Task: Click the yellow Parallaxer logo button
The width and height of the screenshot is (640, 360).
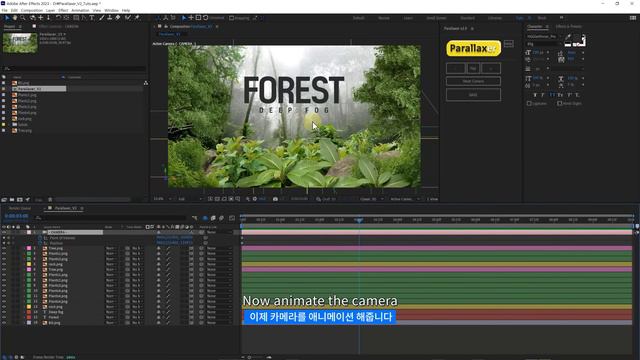Action: point(473,48)
